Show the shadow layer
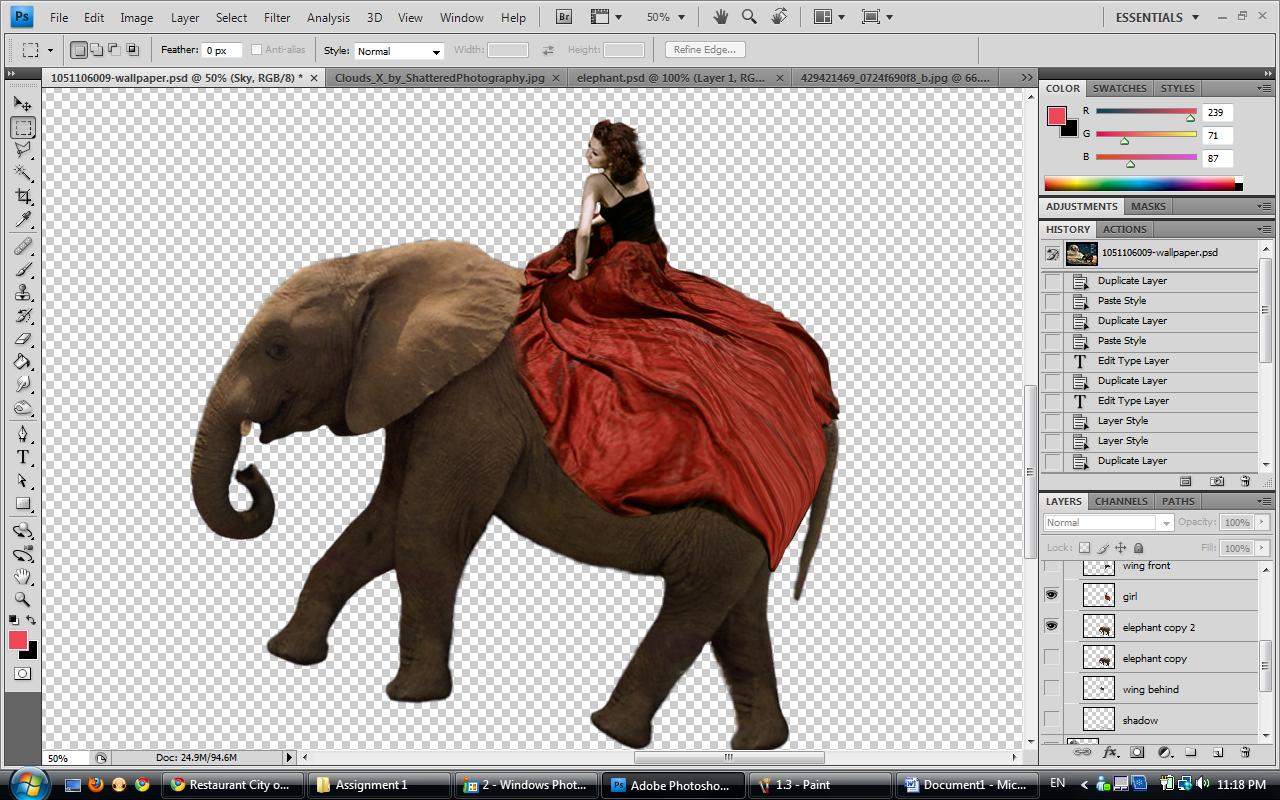1280x800 pixels. coord(1051,719)
